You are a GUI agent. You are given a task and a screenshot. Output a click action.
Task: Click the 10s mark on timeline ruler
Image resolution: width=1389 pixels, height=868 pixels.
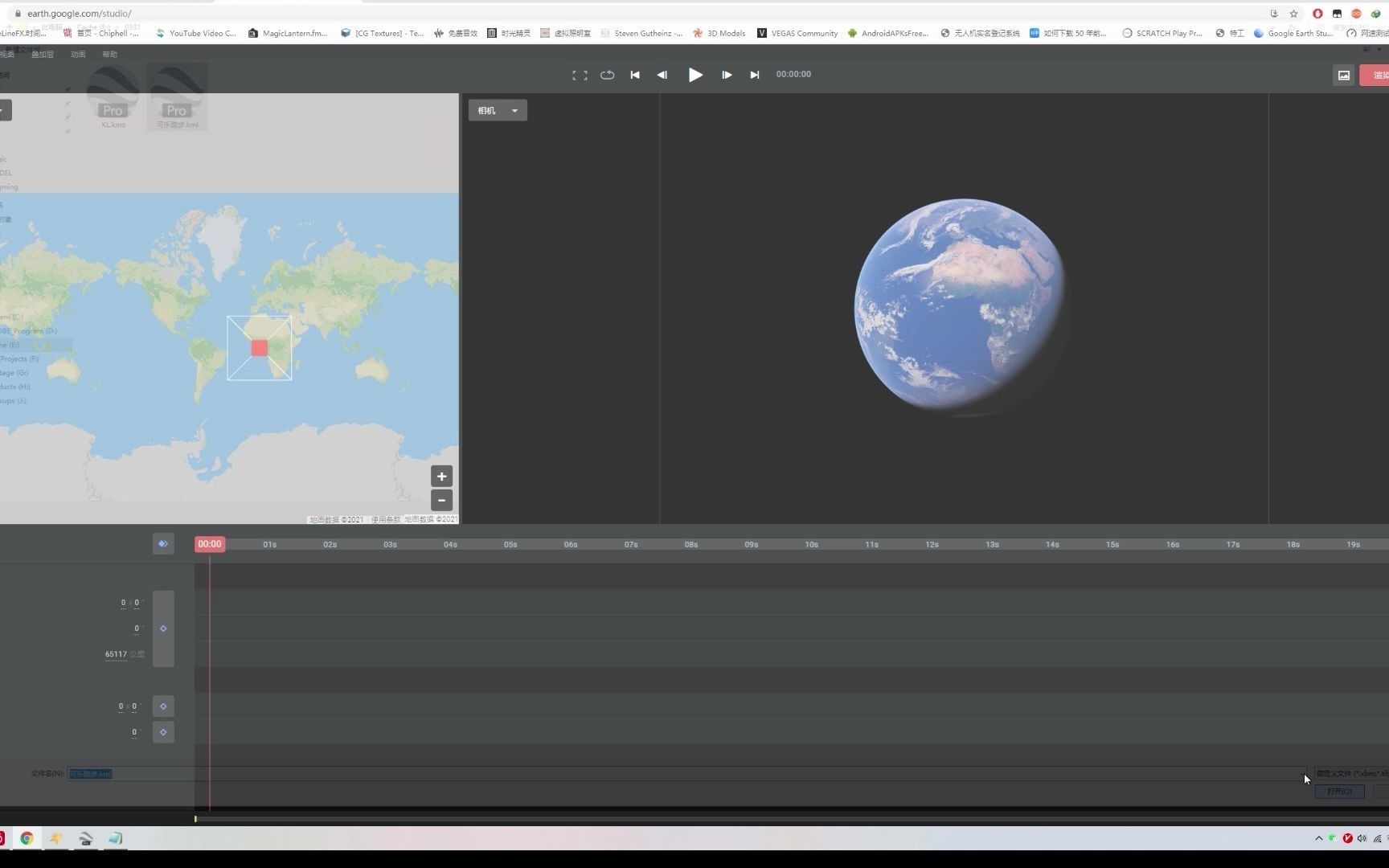(x=811, y=545)
